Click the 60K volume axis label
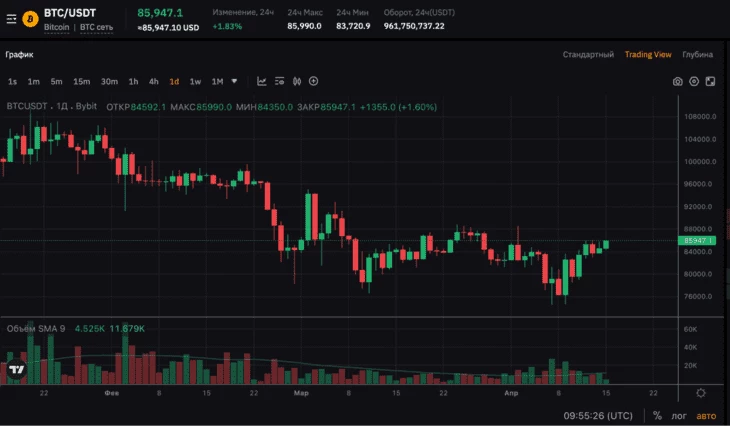The height and width of the screenshot is (426, 730). pyautogui.click(x=690, y=329)
